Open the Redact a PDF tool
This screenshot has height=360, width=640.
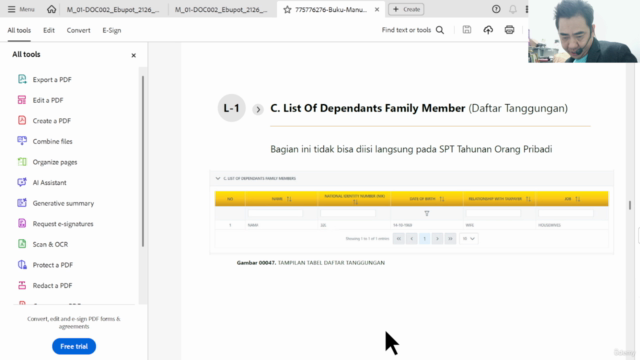tap(52, 285)
